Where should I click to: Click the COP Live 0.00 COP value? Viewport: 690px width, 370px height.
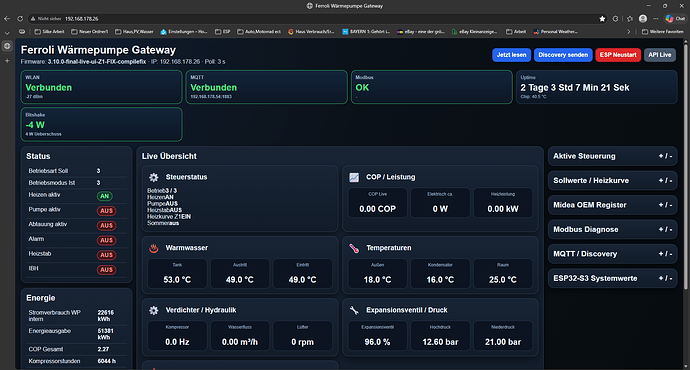click(378, 209)
